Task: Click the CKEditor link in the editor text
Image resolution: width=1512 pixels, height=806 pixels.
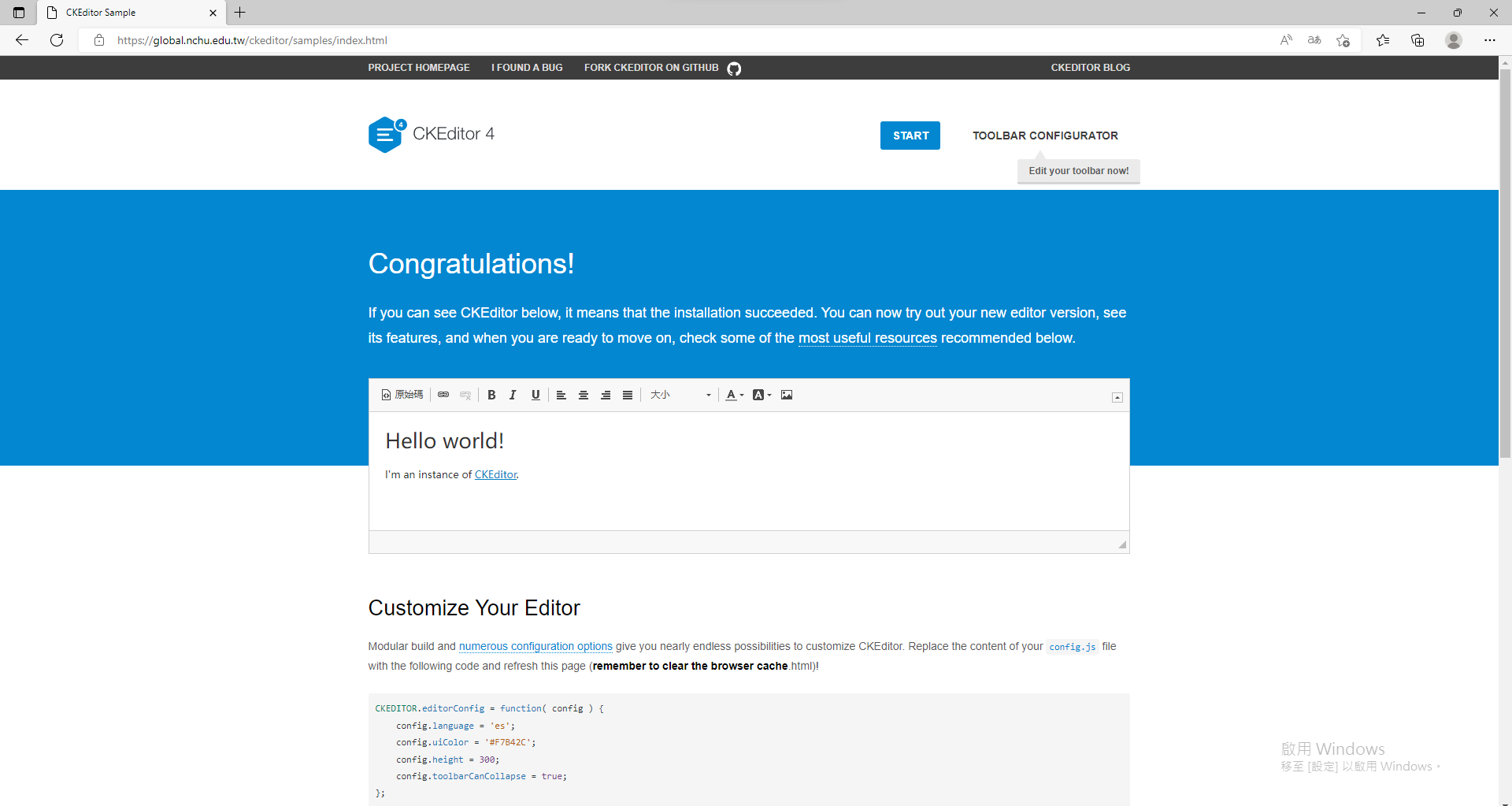Action: [495, 474]
